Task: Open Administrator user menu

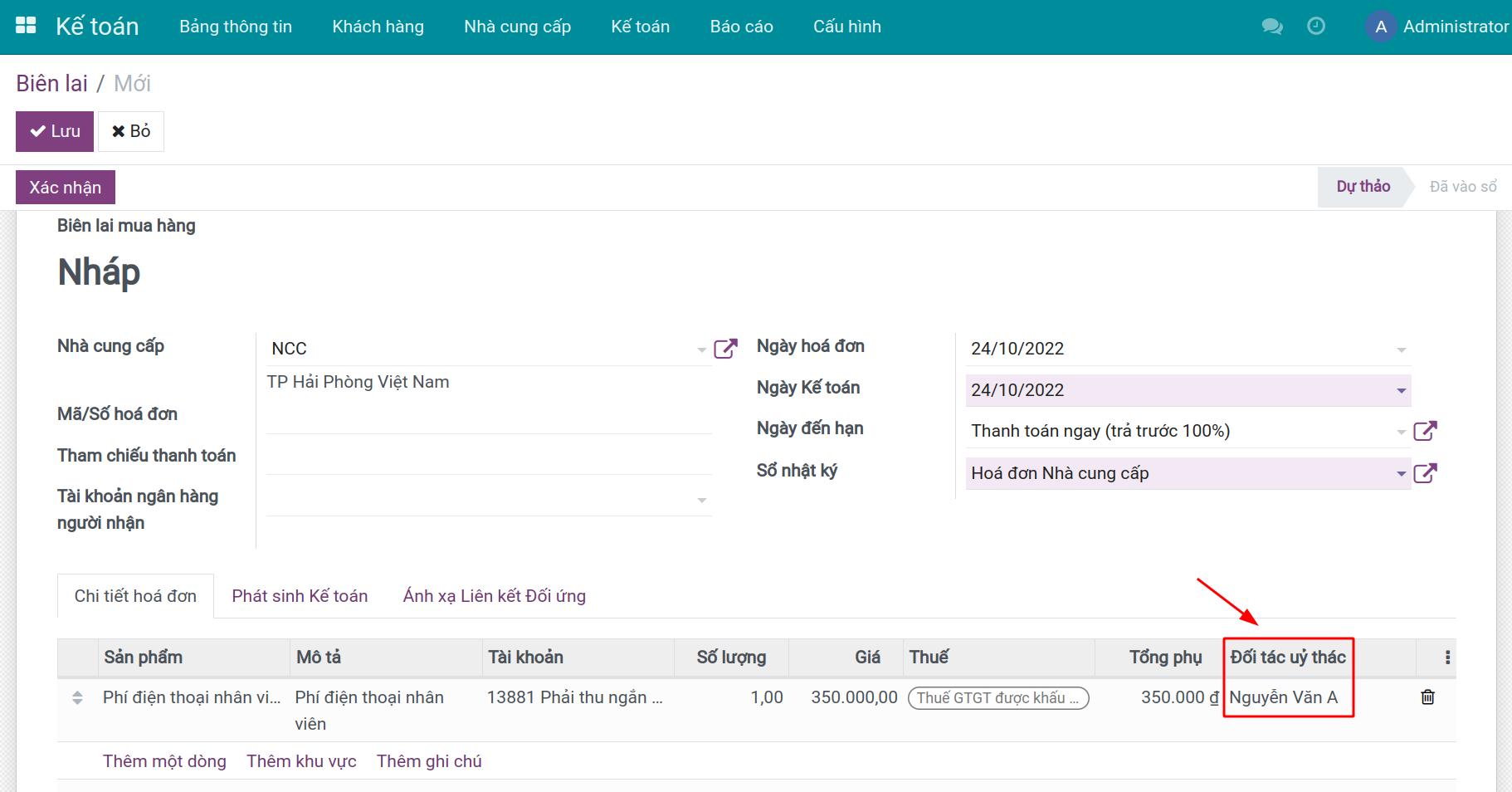Action: pos(1438,27)
